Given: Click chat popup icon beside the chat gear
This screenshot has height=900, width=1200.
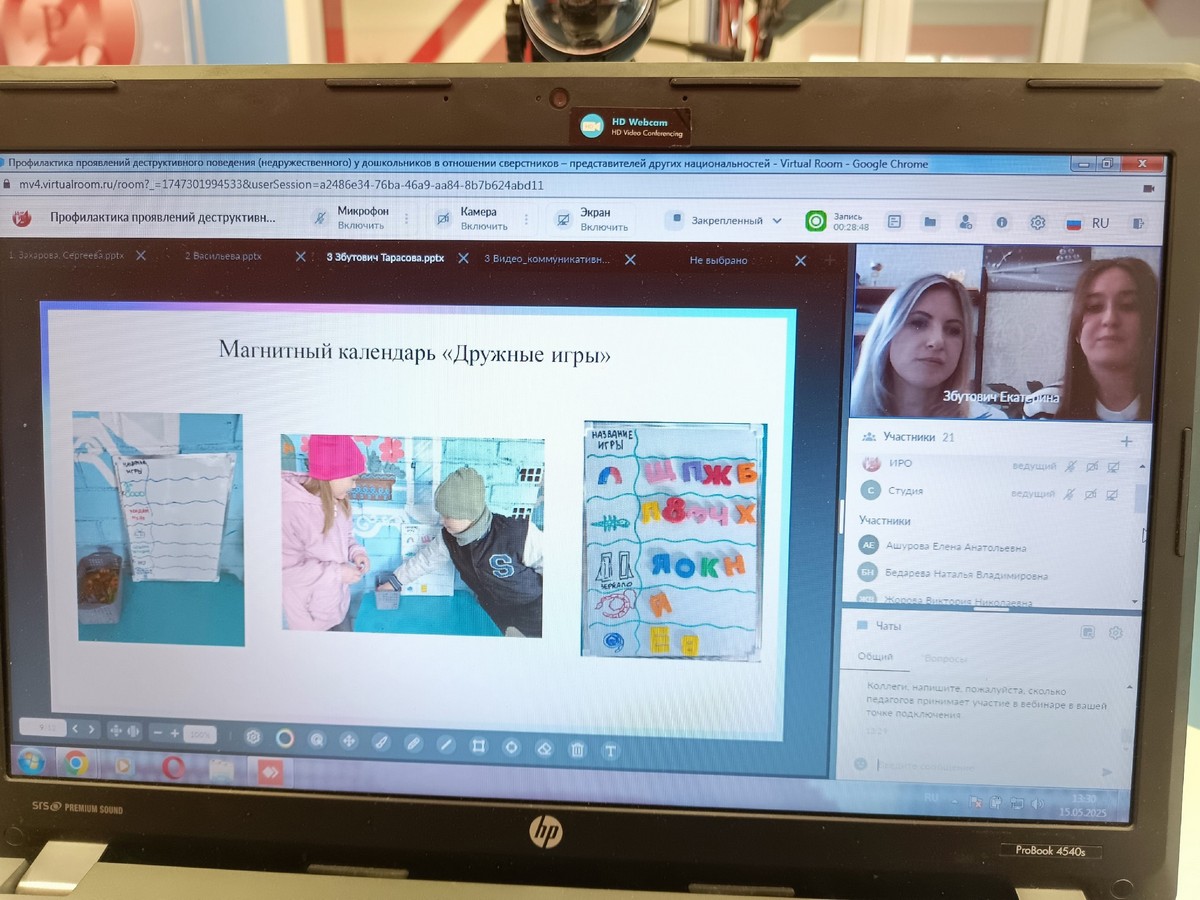Looking at the screenshot, I should (1088, 632).
